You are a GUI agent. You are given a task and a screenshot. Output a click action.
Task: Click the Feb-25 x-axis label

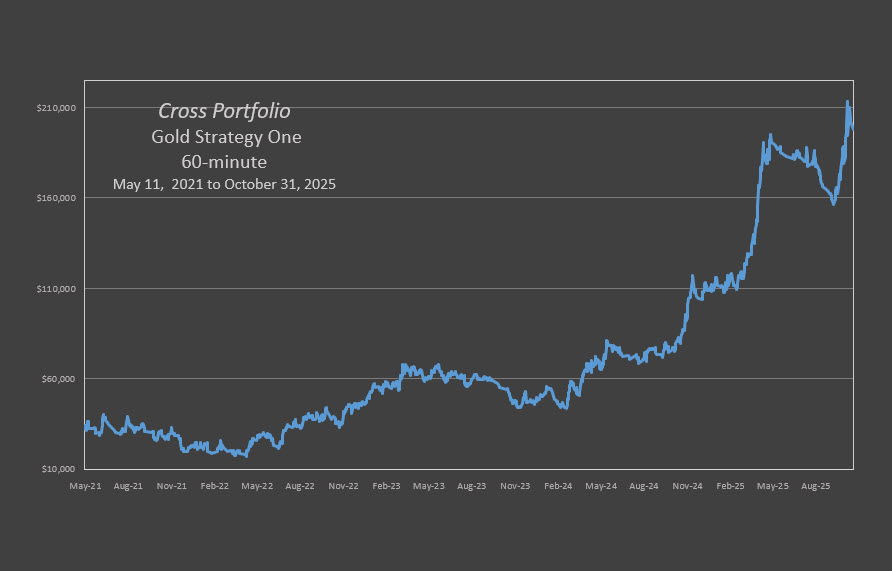point(730,486)
